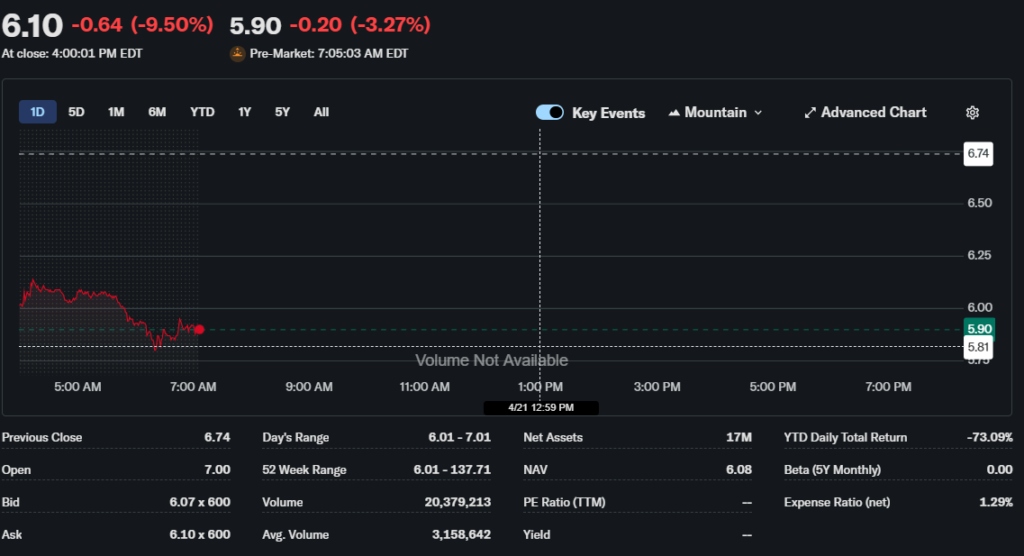Click the 6.74 previous close price label
The image size is (1024, 556).
(x=977, y=154)
